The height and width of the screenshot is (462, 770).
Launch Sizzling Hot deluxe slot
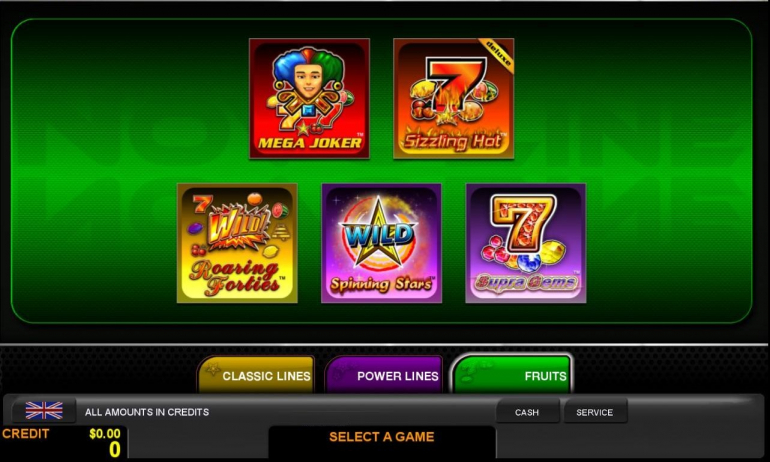[453, 99]
